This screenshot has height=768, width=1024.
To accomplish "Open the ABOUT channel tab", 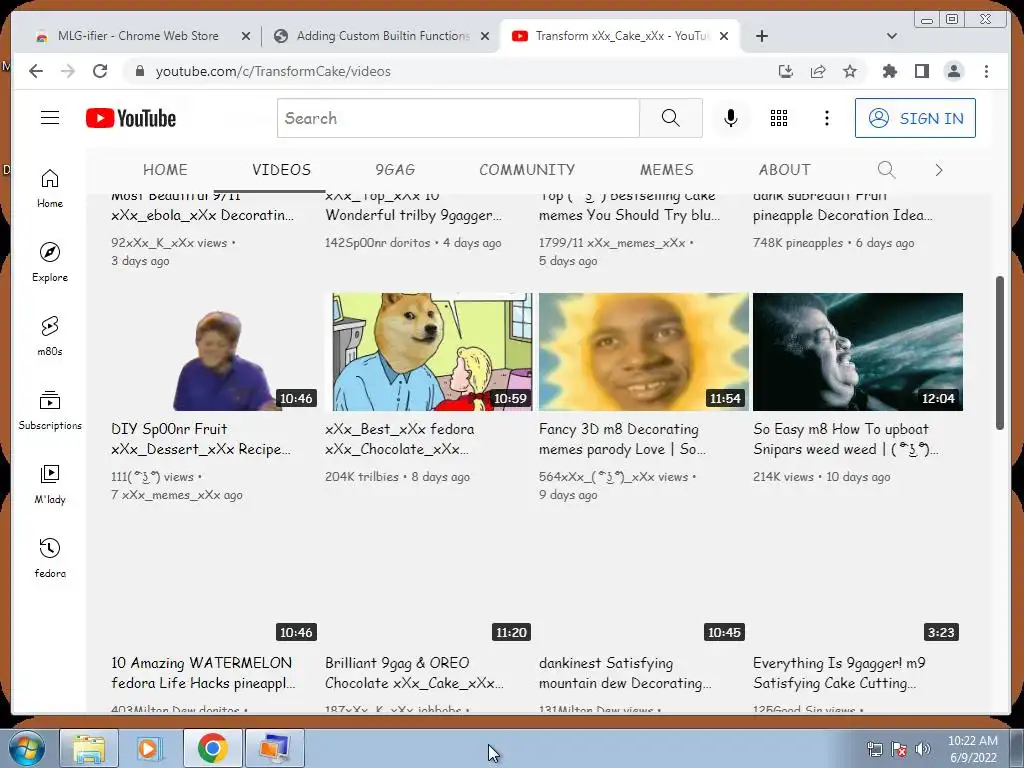I will [784, 170].
